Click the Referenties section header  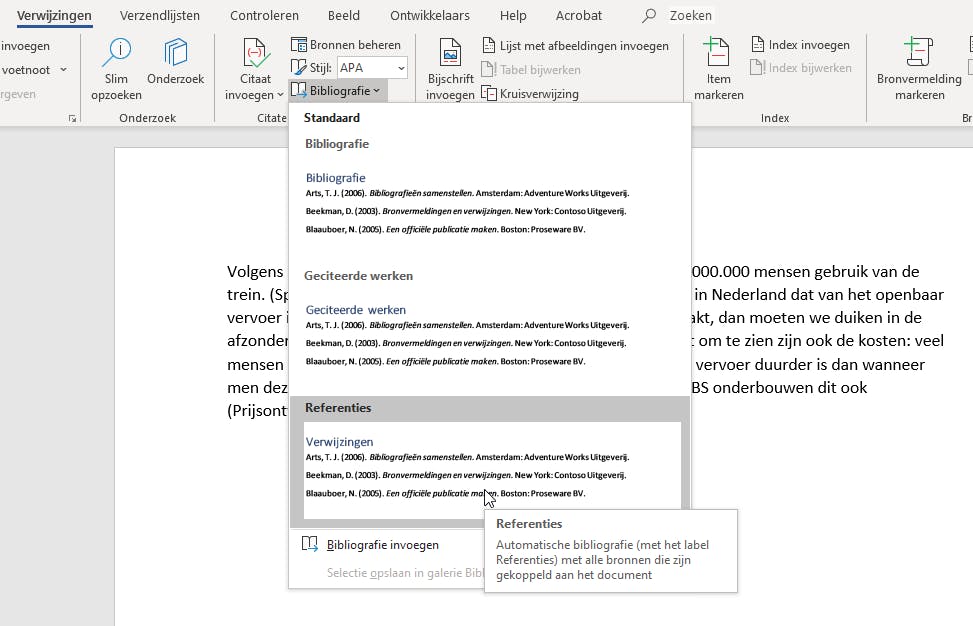338,408
